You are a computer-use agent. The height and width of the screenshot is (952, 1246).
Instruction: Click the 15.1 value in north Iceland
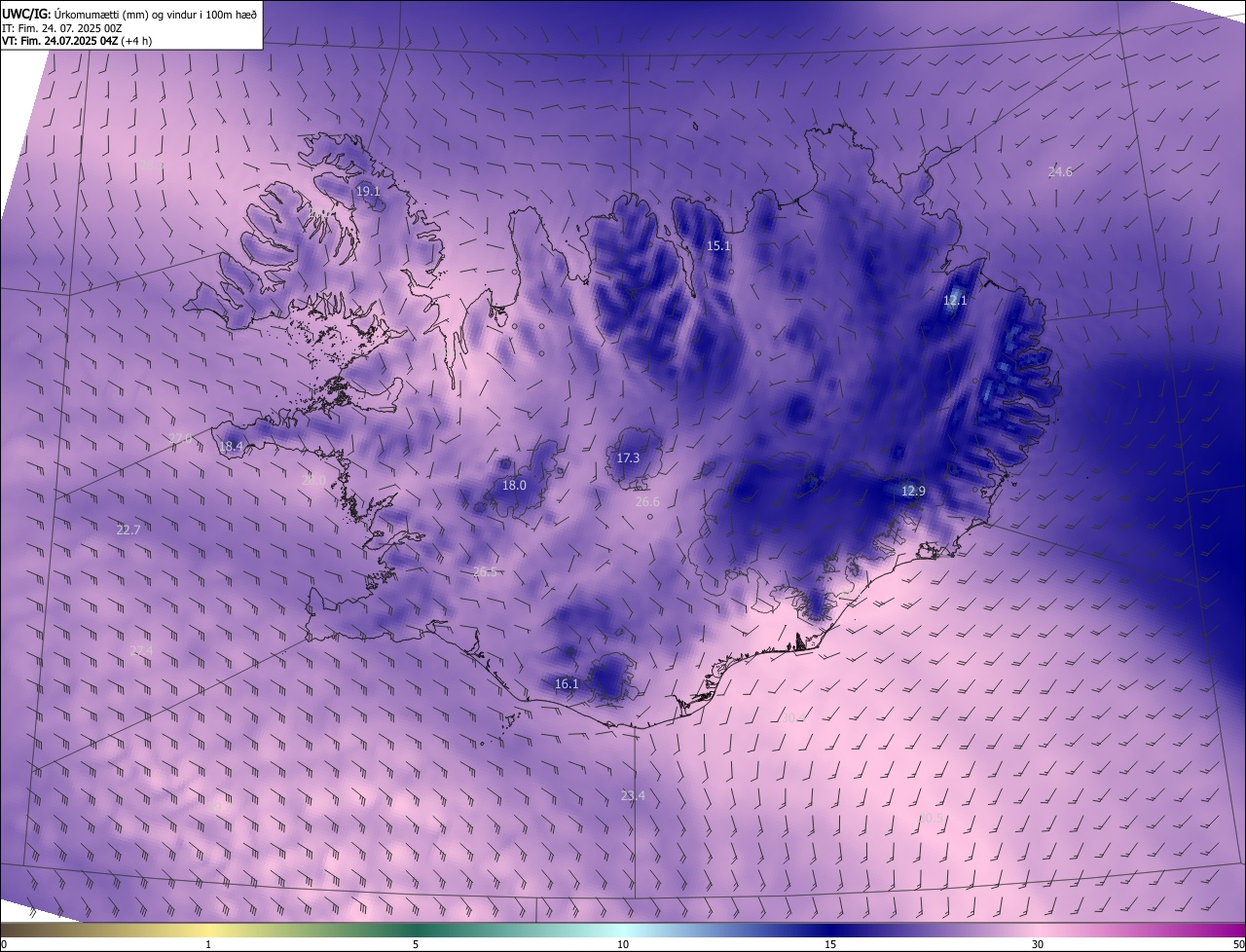(x=718, y=246)
